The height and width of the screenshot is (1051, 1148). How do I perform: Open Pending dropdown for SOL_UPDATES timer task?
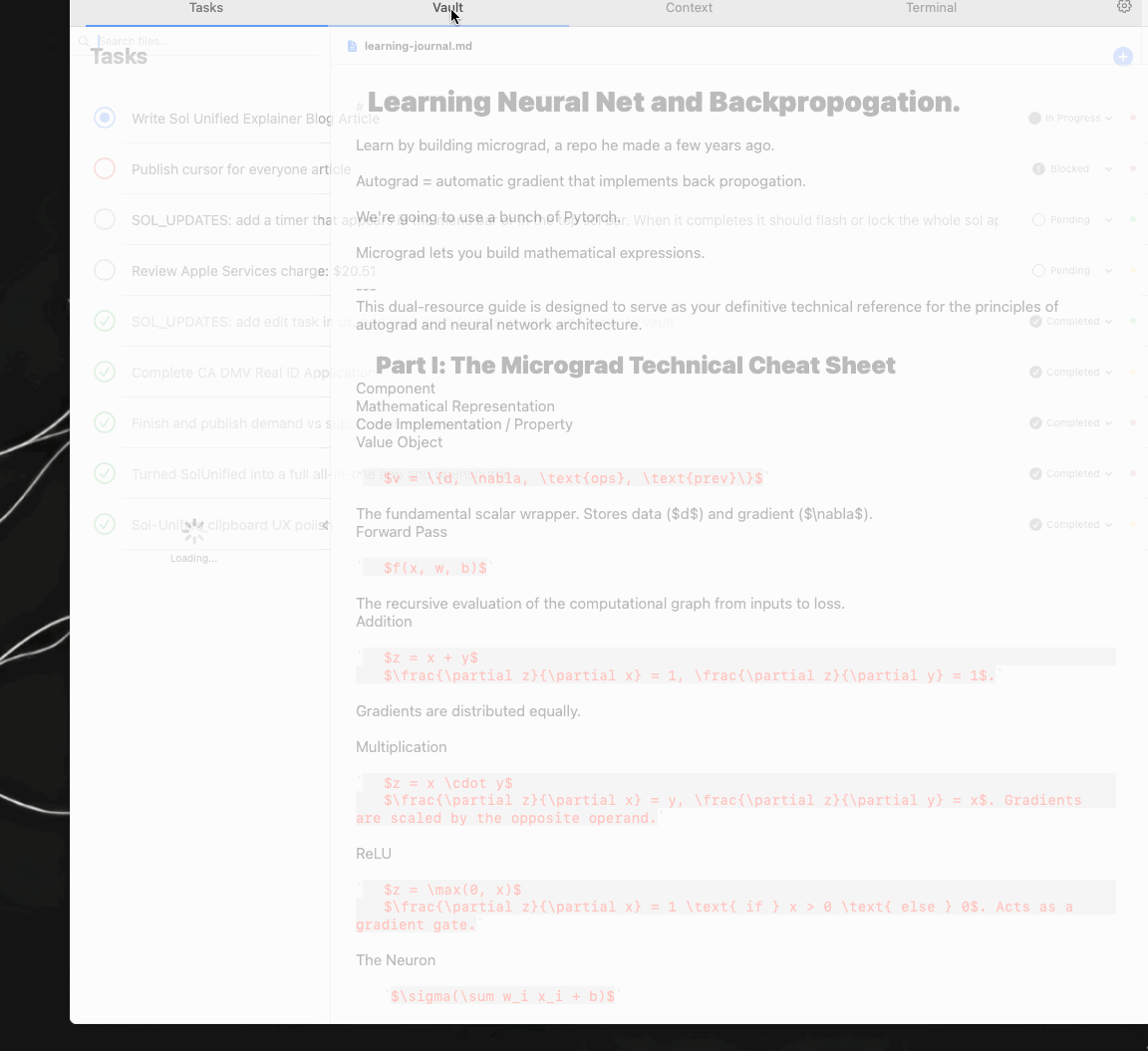click(1108, 220)
